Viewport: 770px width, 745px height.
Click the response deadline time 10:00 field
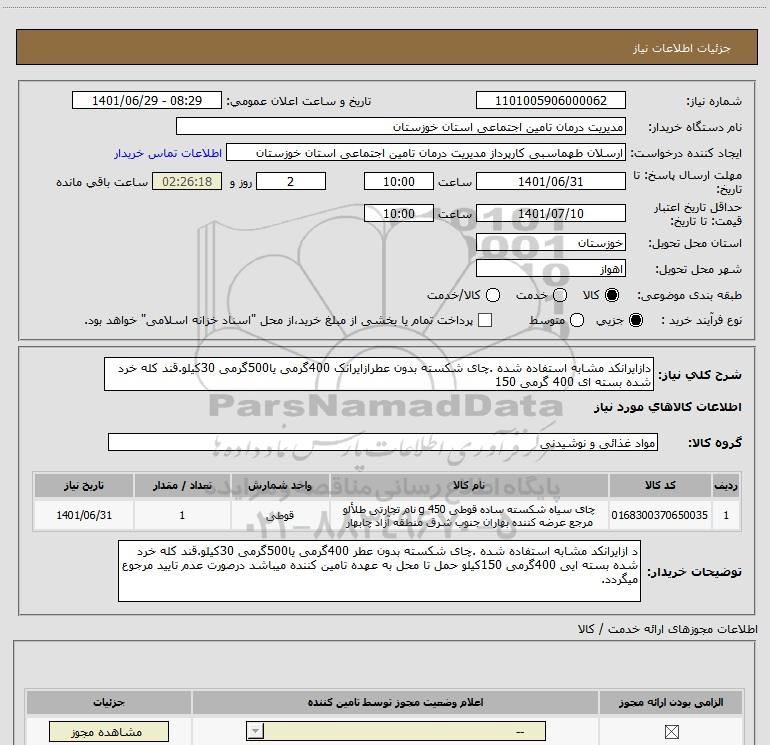(399, 181)
